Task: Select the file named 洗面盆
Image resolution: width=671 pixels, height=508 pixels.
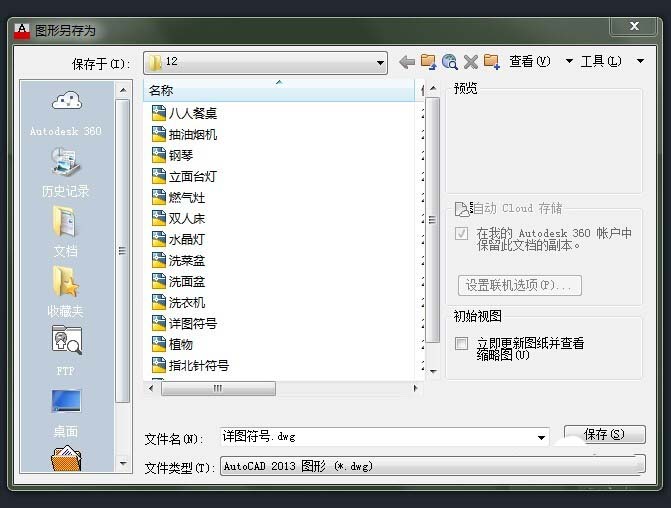Action: tap(187, 281)
